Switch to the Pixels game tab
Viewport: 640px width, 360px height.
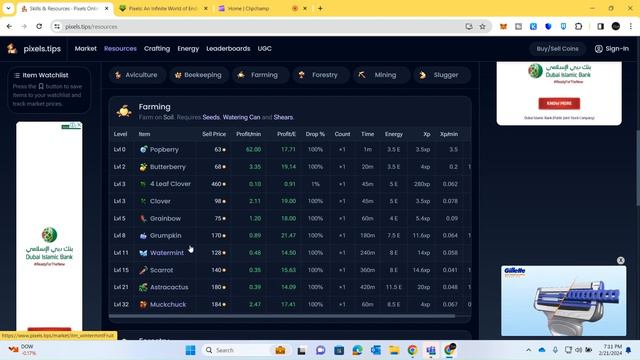click(x=163, y=9)
